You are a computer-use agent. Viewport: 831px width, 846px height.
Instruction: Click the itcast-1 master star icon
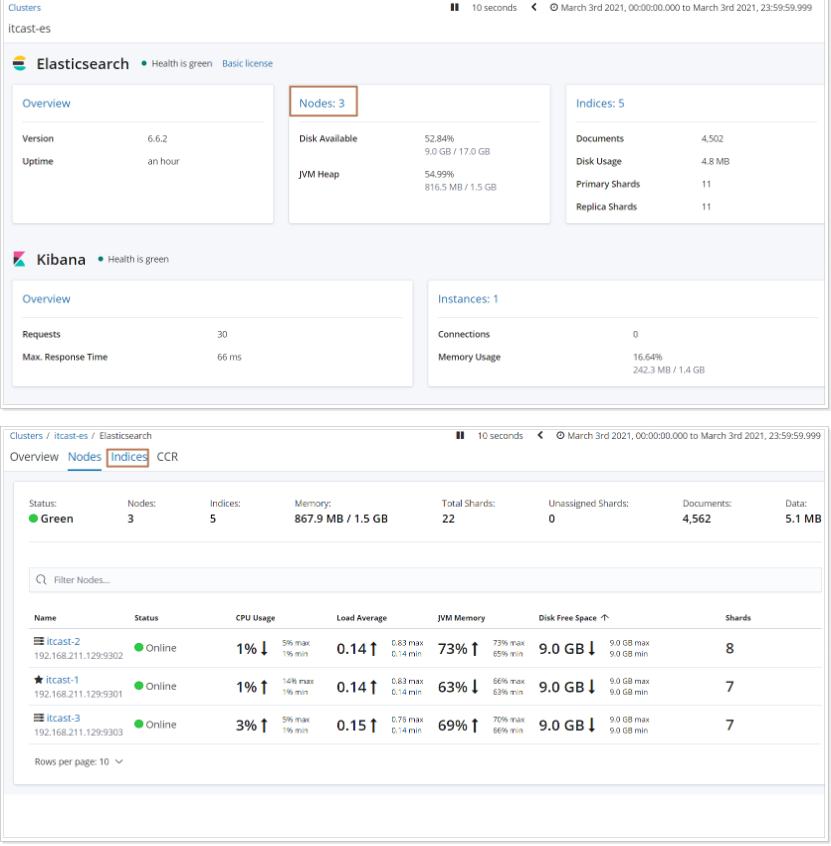click(39, 679)
